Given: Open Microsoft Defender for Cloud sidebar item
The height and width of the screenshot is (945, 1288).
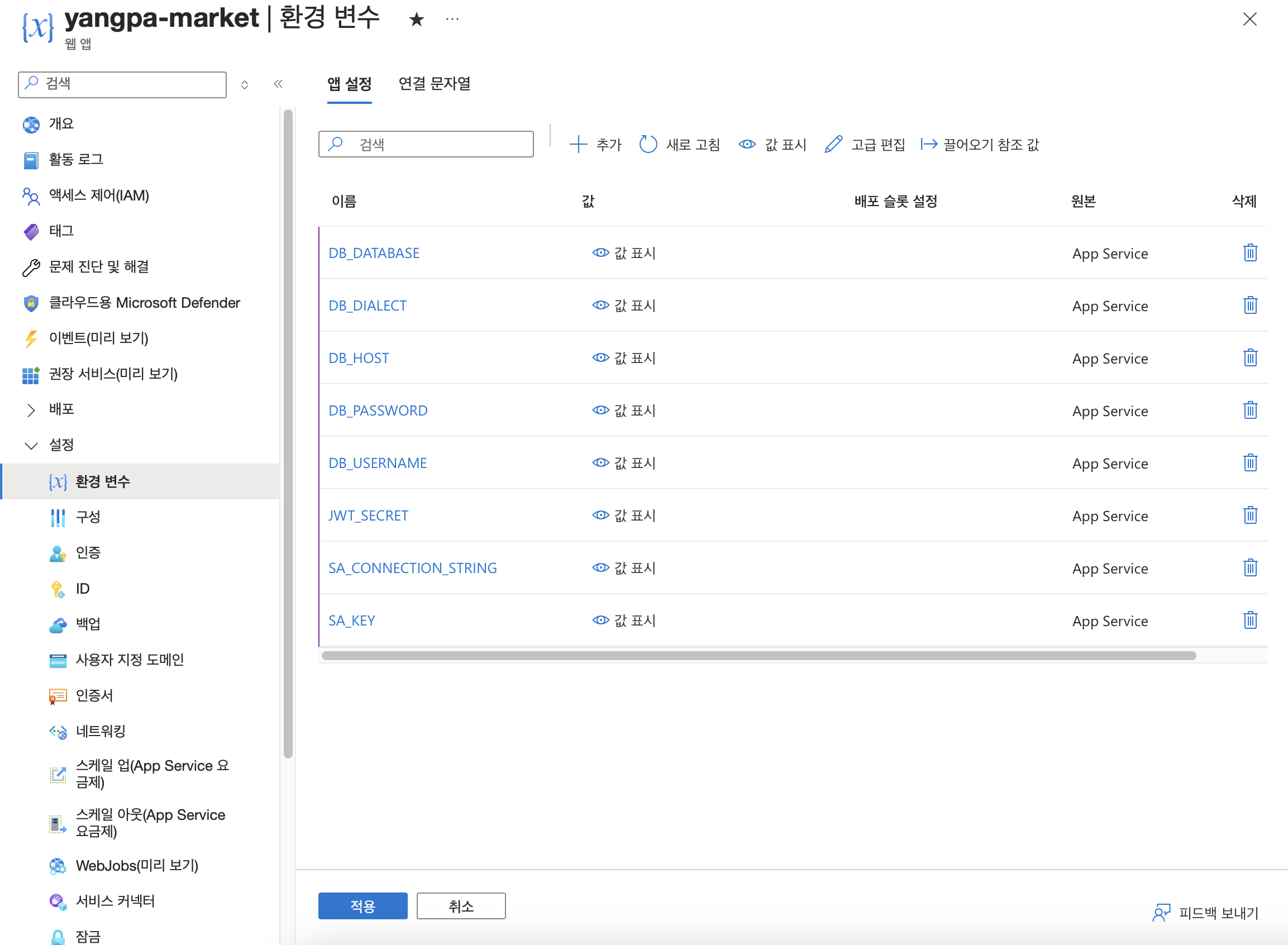Looking at the screenshot, I should coord(144,303).
